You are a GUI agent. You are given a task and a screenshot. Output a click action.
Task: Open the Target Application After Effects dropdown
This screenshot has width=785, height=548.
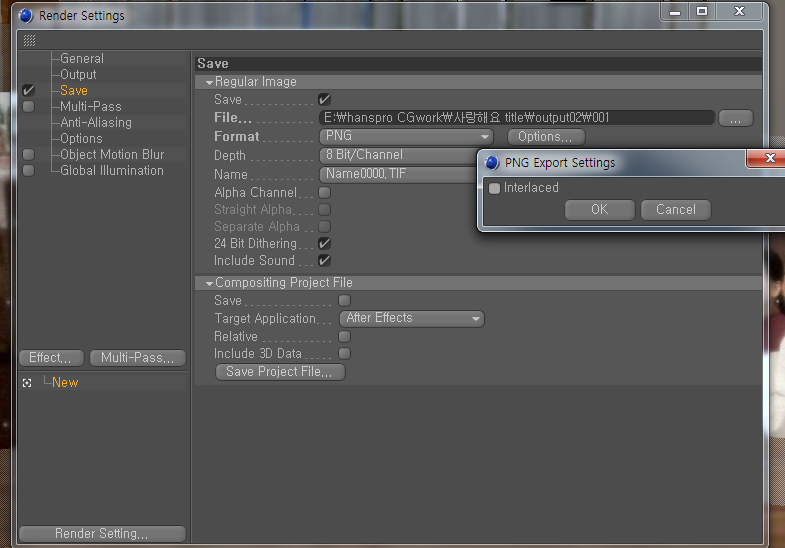(412, 318)
